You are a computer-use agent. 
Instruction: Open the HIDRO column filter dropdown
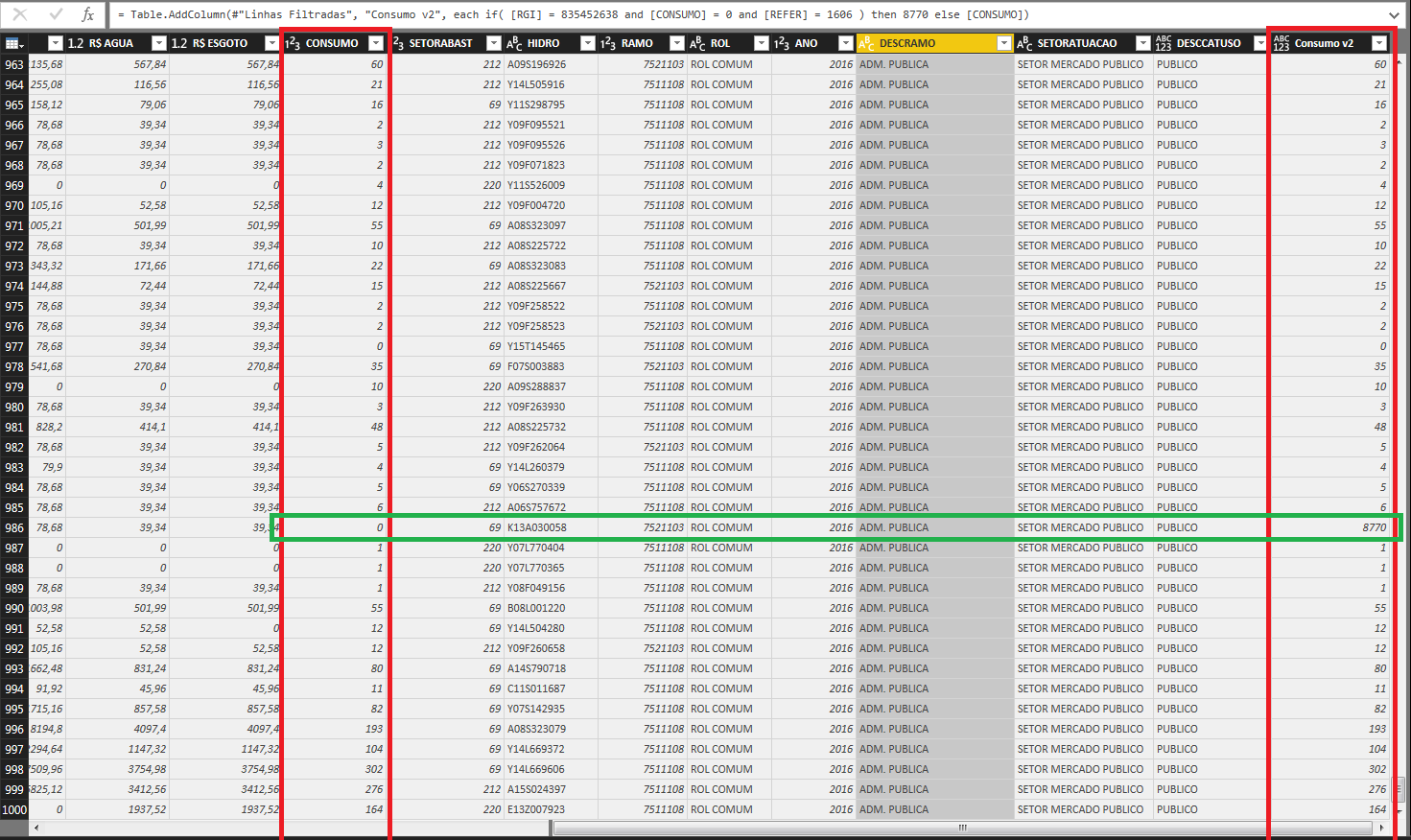[x=588, y=43]
